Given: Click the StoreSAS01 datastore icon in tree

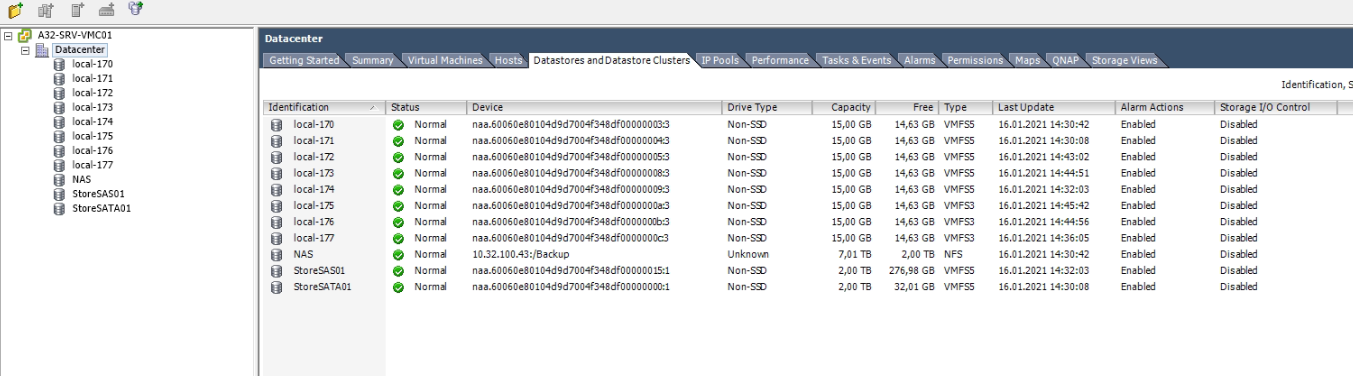Looking at the screenshot, I should click(x=60, y=194).
